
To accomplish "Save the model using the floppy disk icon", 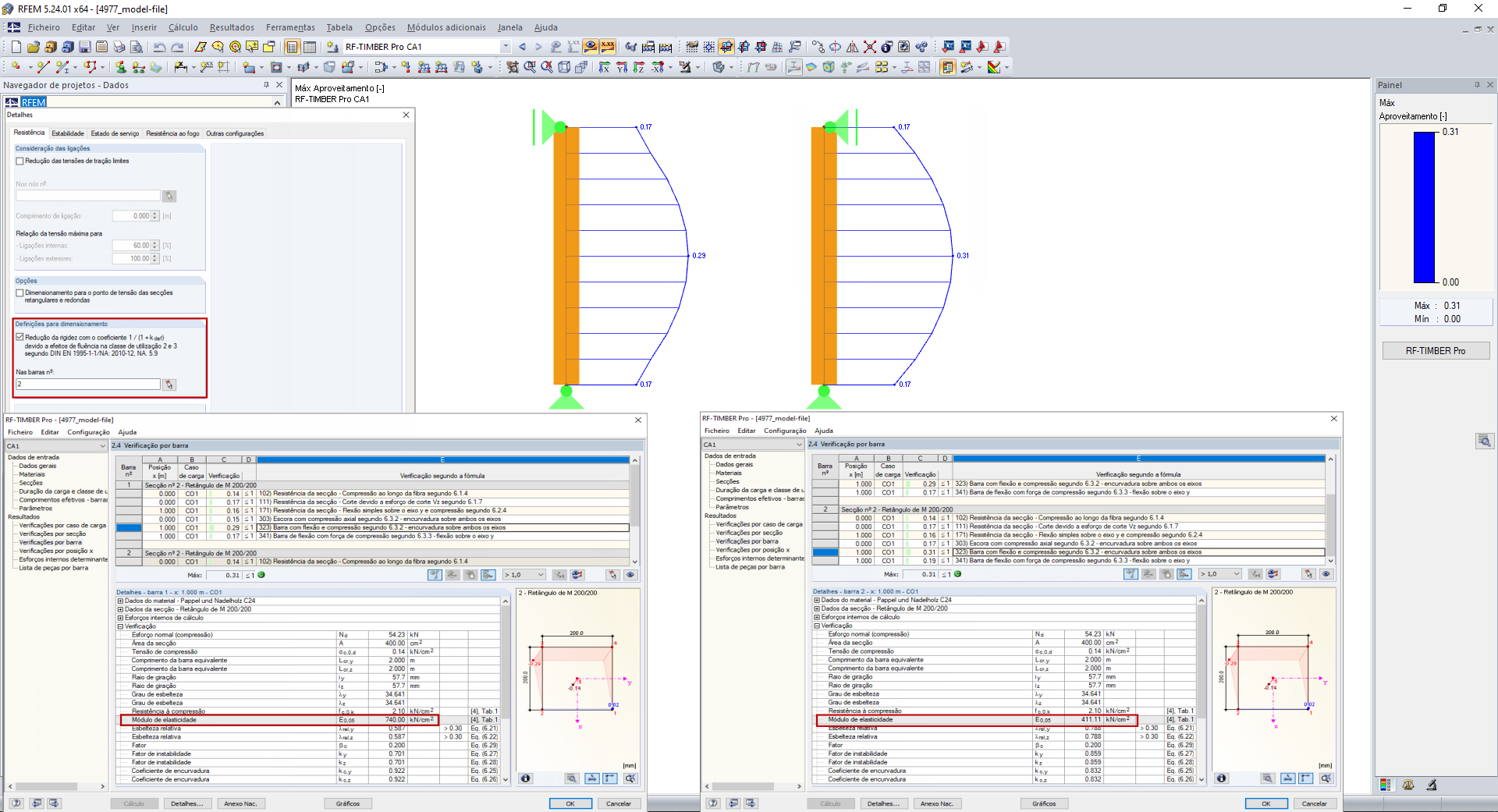I will pyautogui.click(x=84, y=47).
